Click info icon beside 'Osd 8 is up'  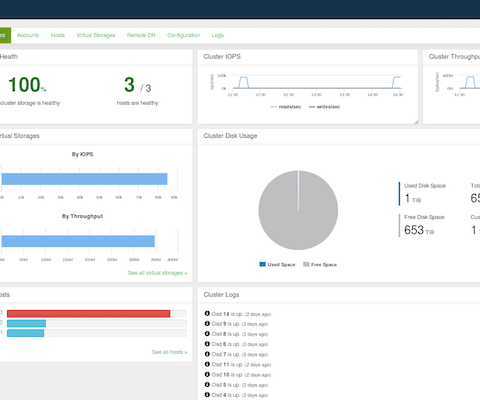click(x=207, y=334)
